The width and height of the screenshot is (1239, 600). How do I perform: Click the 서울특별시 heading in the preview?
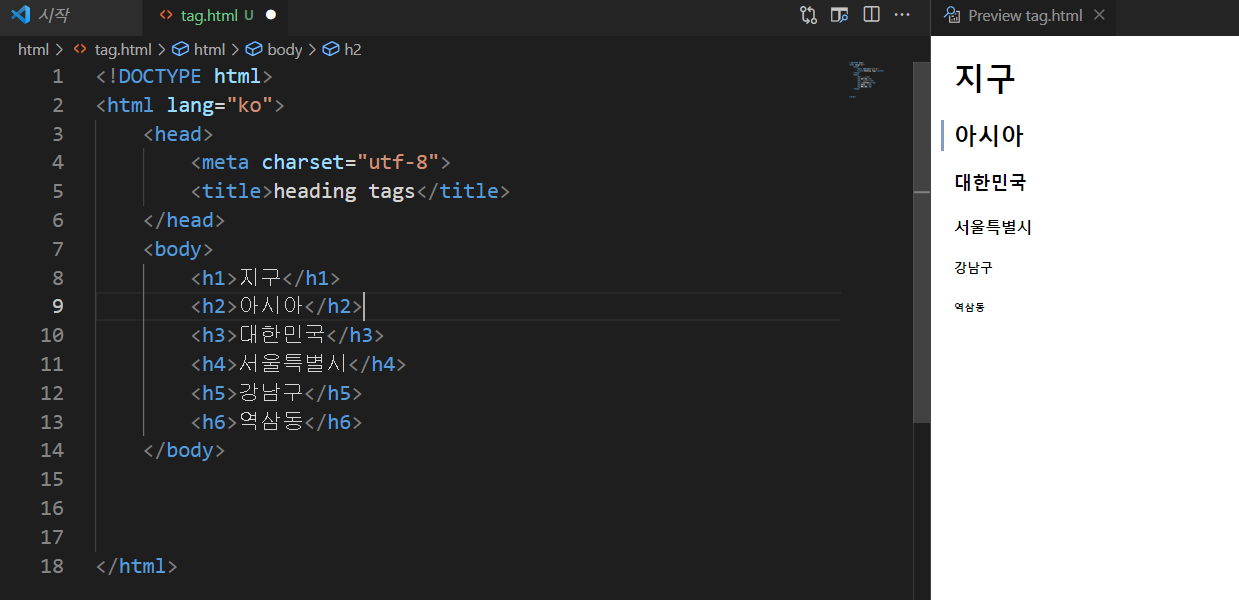pyautogui.click(x=993, y=227)
